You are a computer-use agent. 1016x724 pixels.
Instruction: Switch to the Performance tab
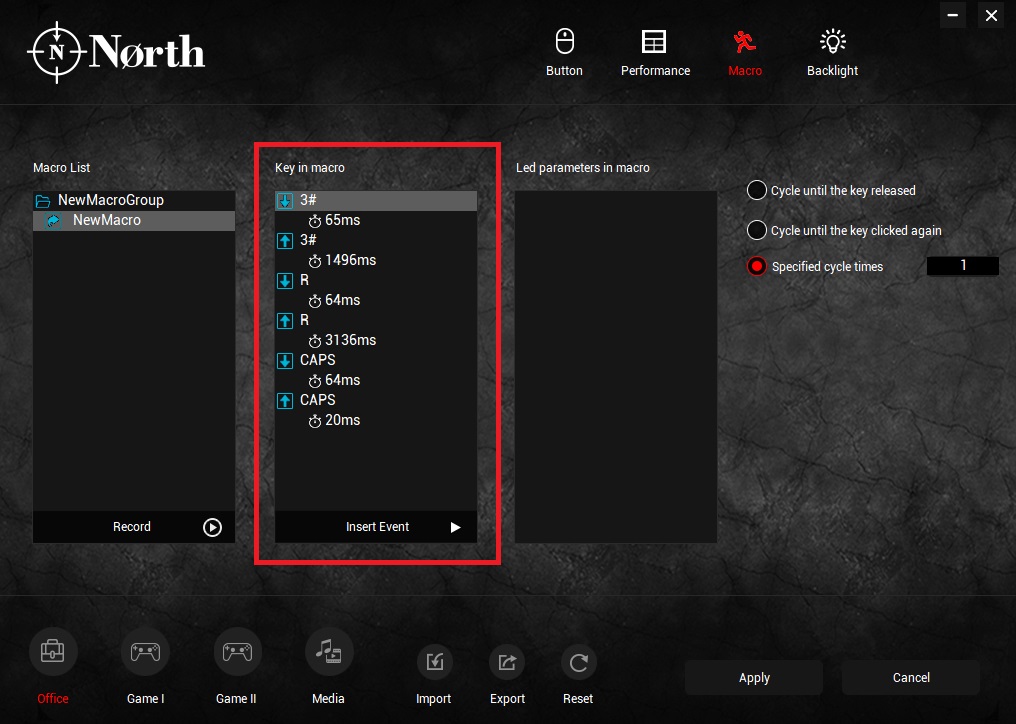[655, 53]
